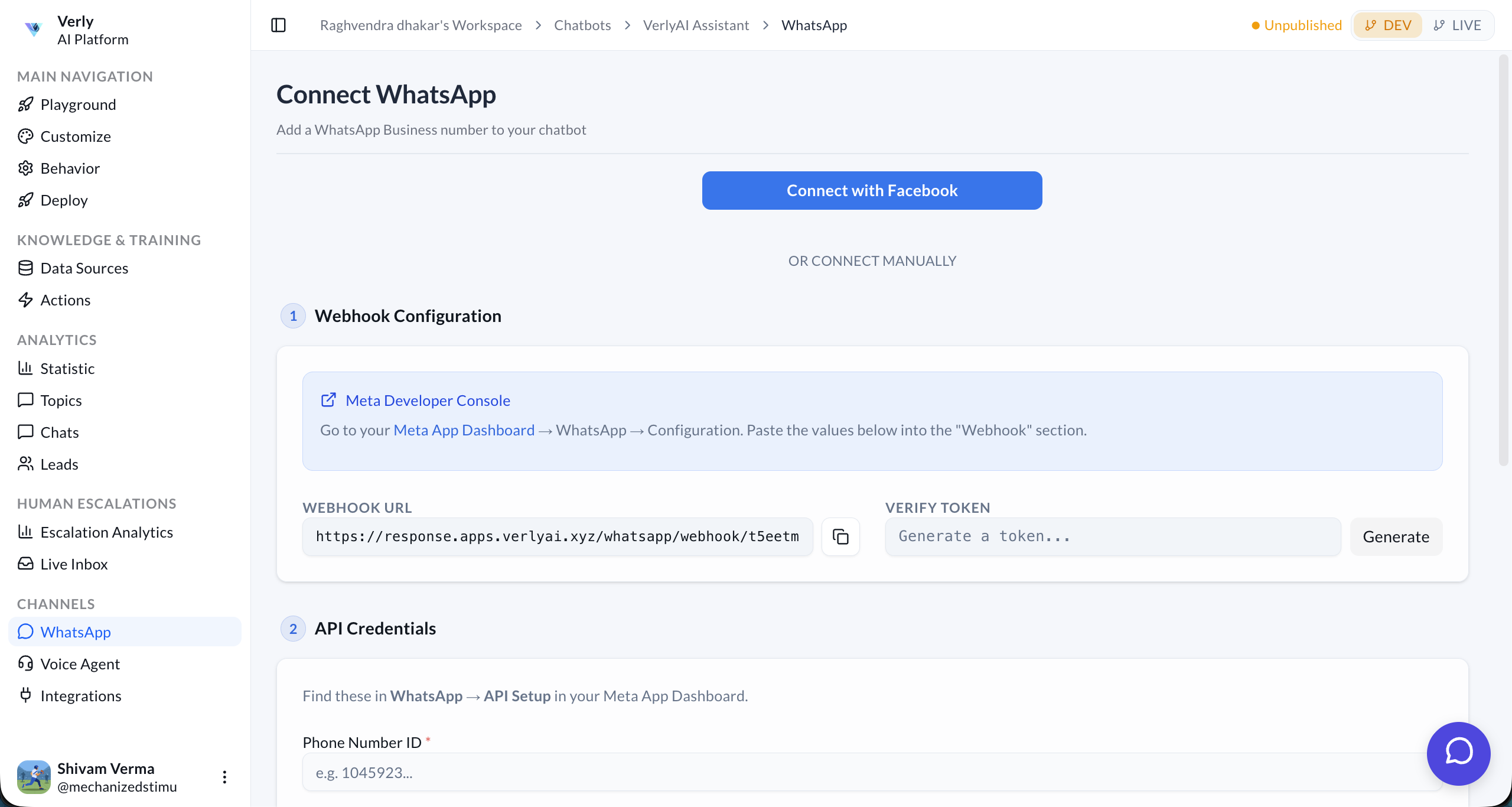Viewport: 1512px width, 807px height.
Task: Open the floating chat support widget
Action: point(1458,753)
